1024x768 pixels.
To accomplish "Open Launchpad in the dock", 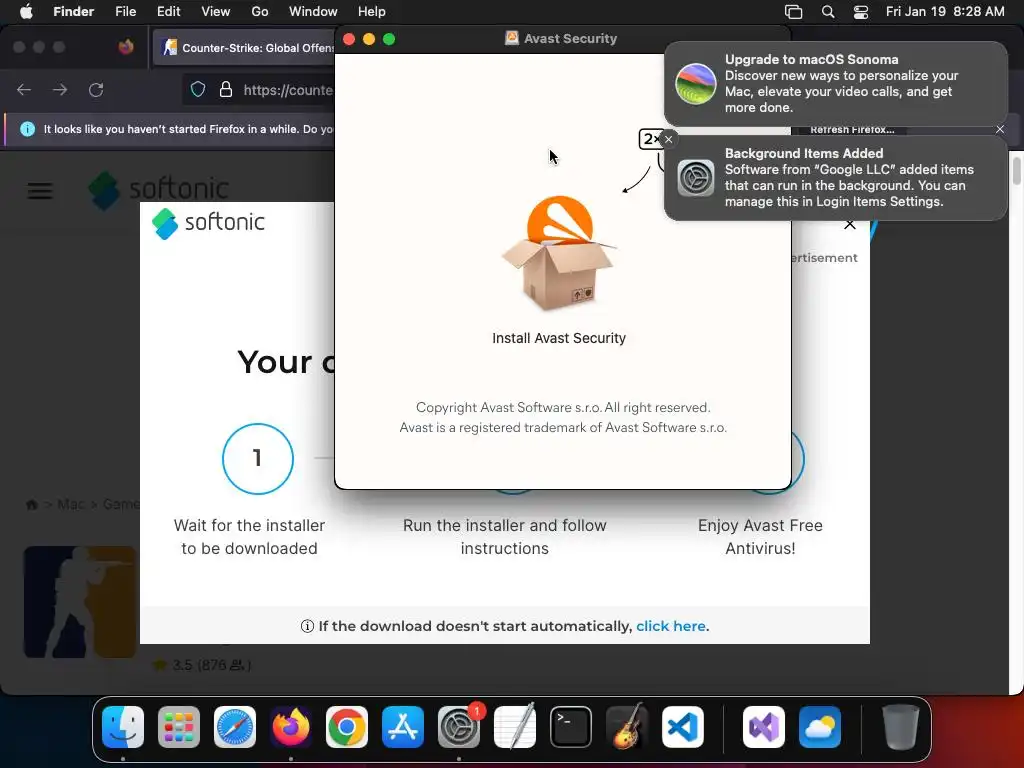I will pyautogui.click(x=179, y=727).
